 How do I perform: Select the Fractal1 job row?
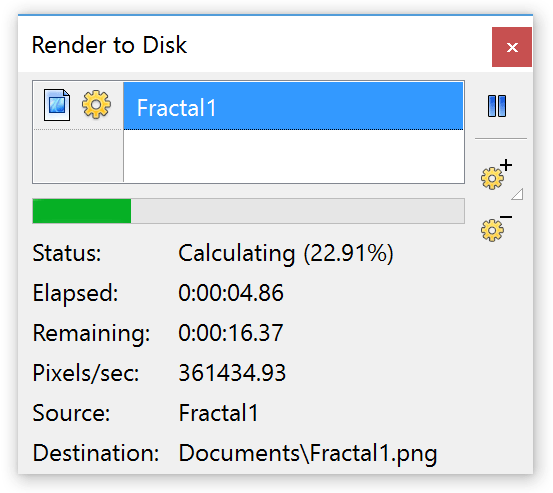pyautogui.click(x=293, y=106)
